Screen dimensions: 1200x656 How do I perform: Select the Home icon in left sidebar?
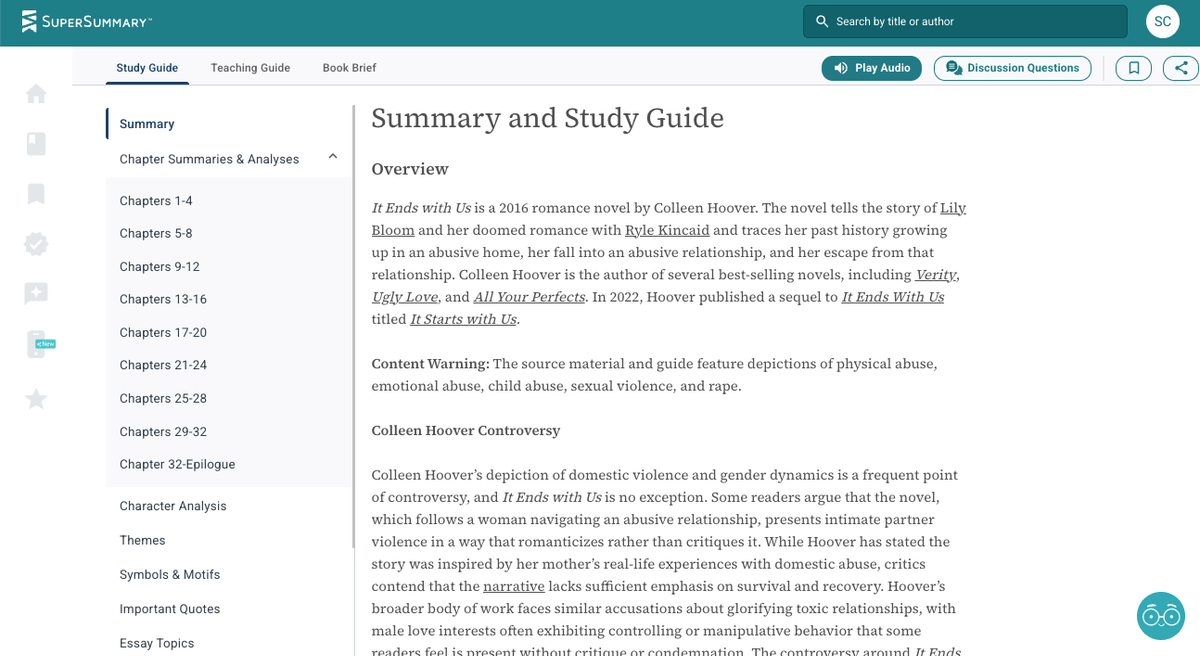pyautogui.click(x=36, y=93)
